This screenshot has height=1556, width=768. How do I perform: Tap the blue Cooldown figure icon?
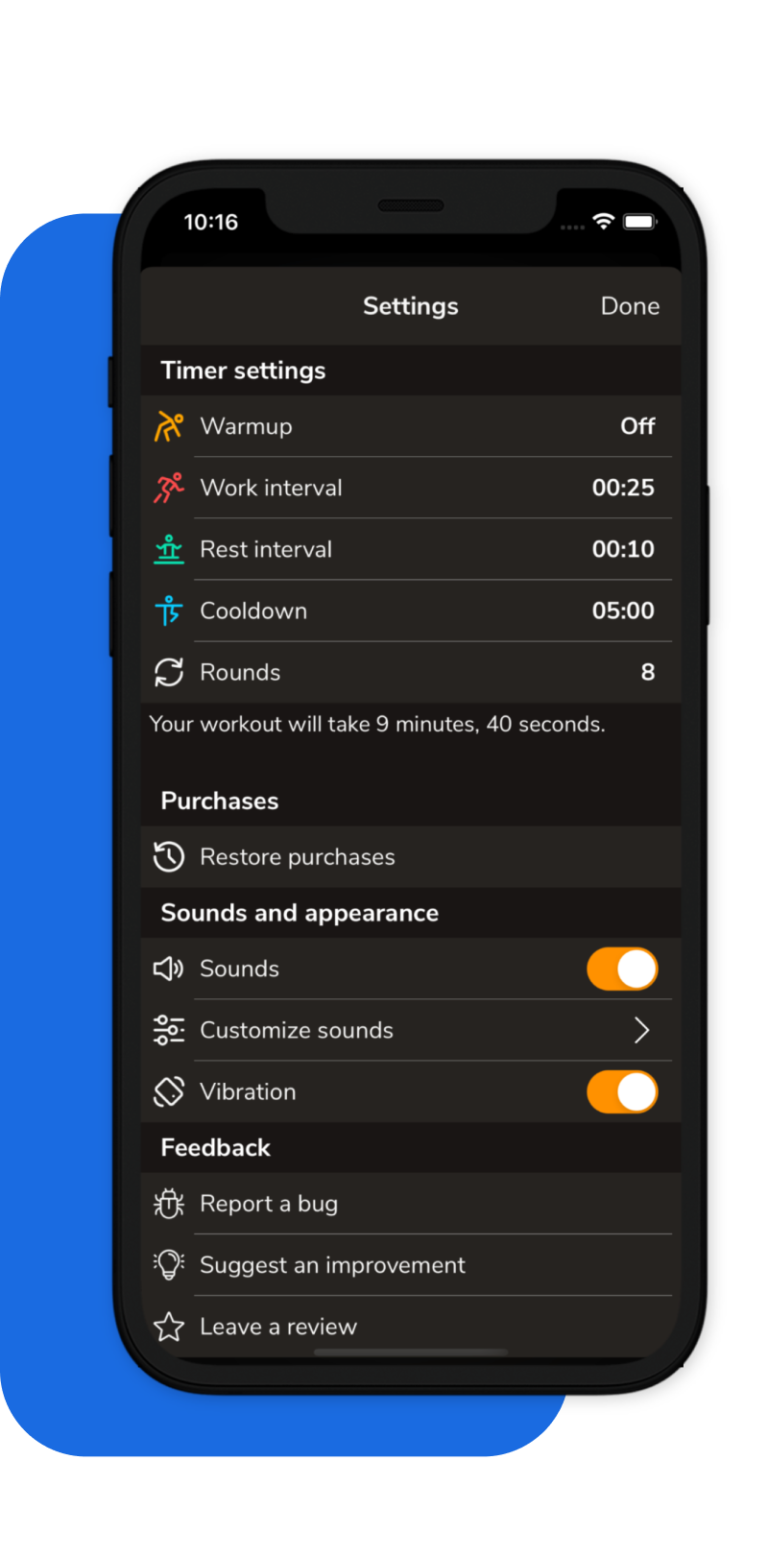pyautogui.click(x=169, y=611)
